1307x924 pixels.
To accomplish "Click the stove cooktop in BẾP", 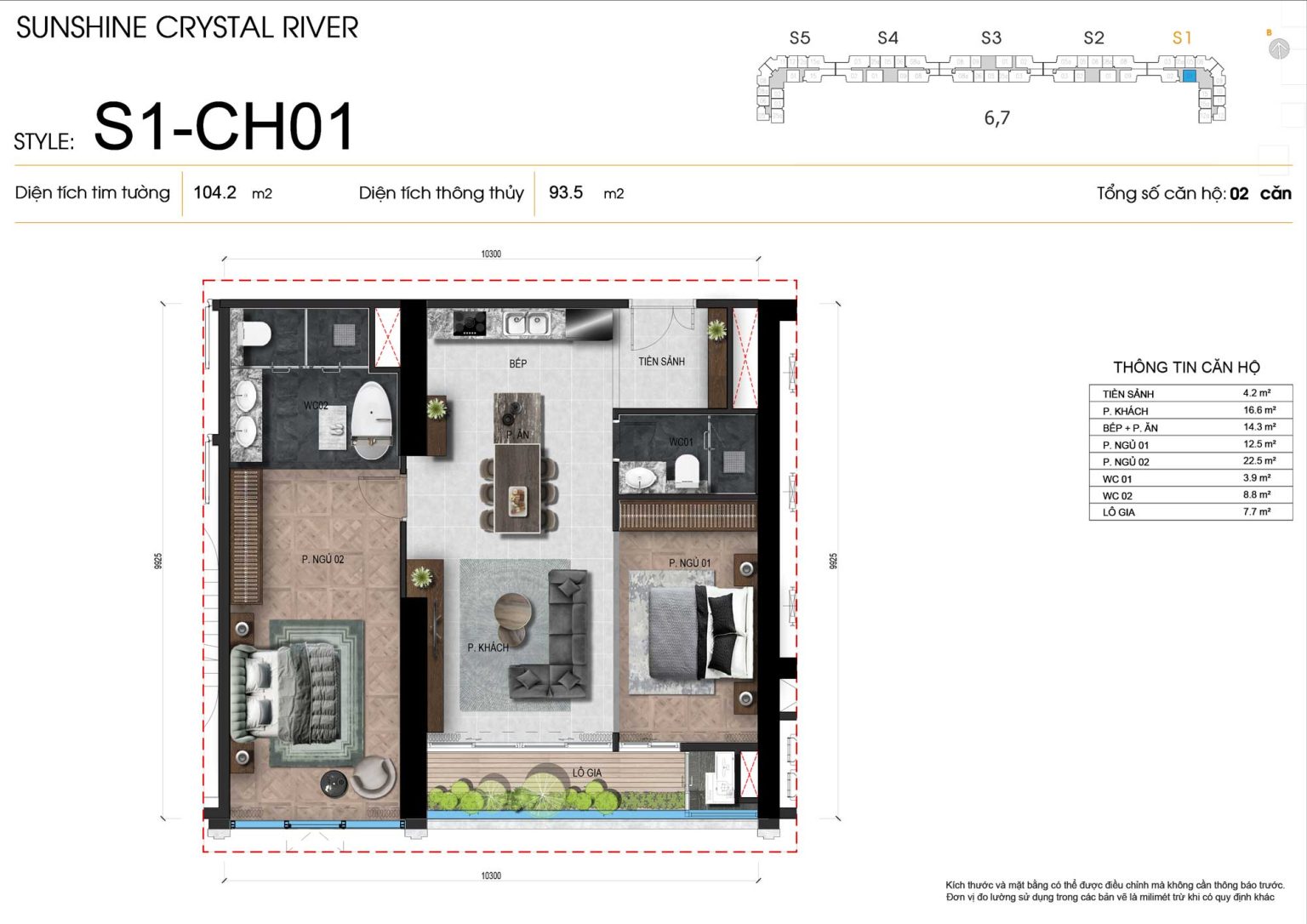I will 470,323.
